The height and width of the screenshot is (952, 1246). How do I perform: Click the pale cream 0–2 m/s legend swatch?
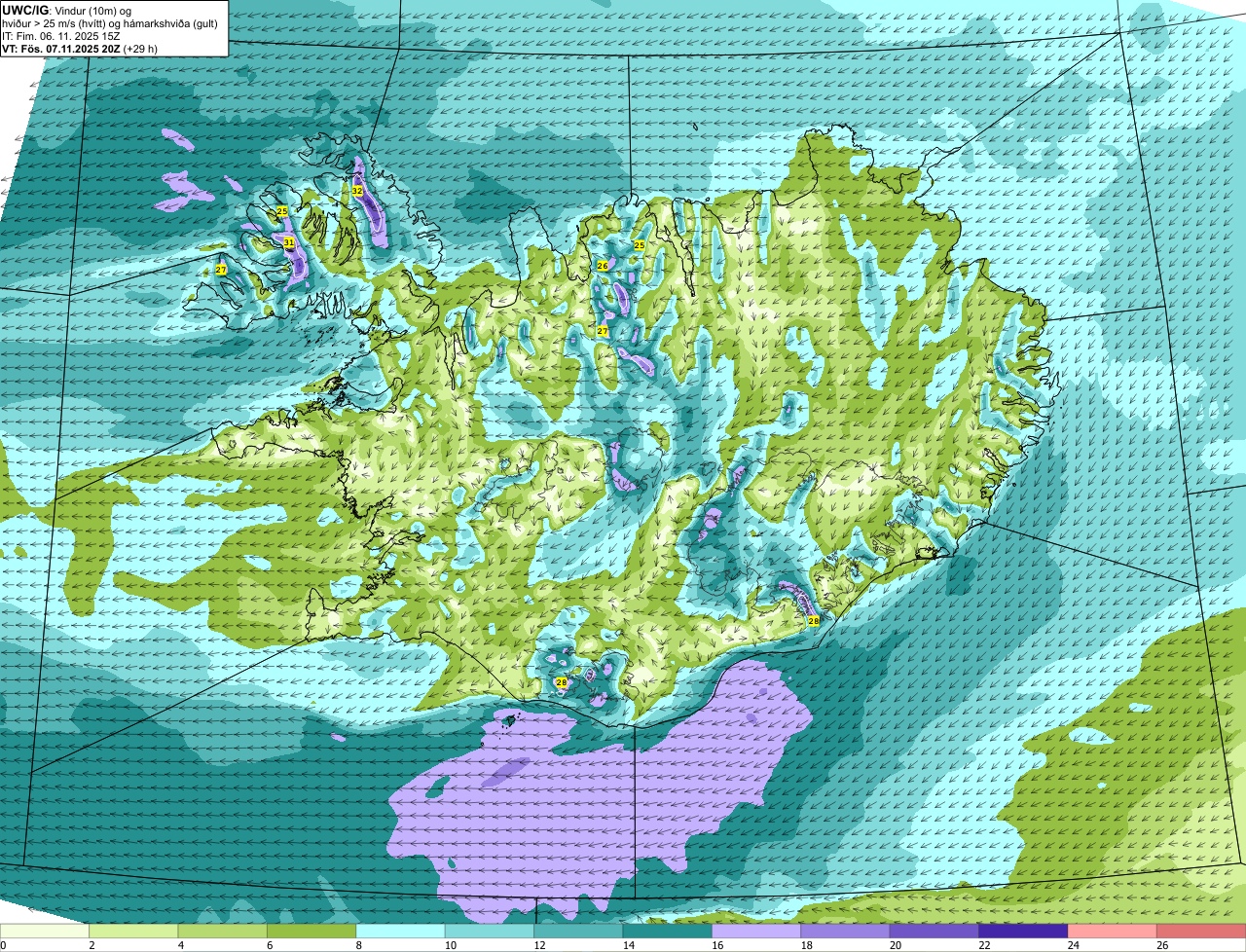tap(45, 932)
